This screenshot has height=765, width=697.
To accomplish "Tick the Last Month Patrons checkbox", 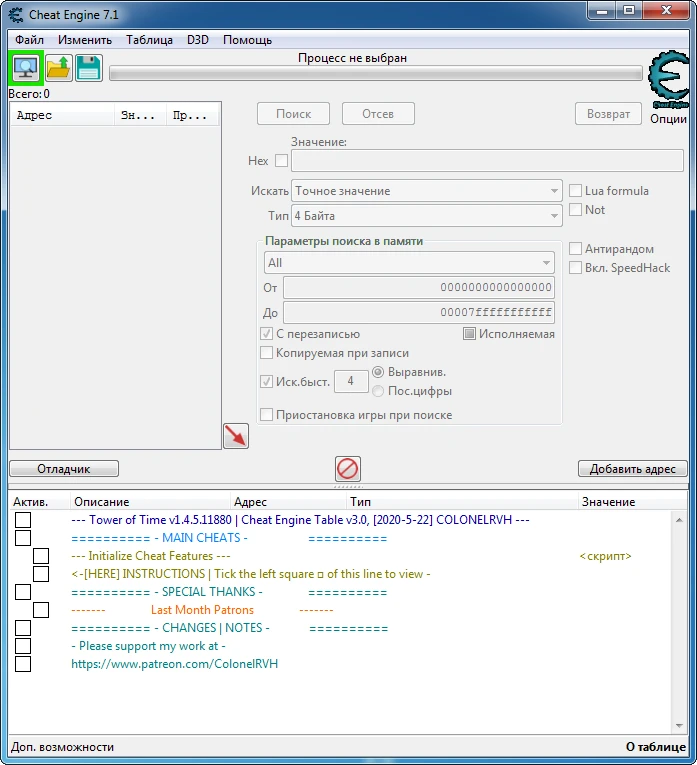I will coord(41,610).
